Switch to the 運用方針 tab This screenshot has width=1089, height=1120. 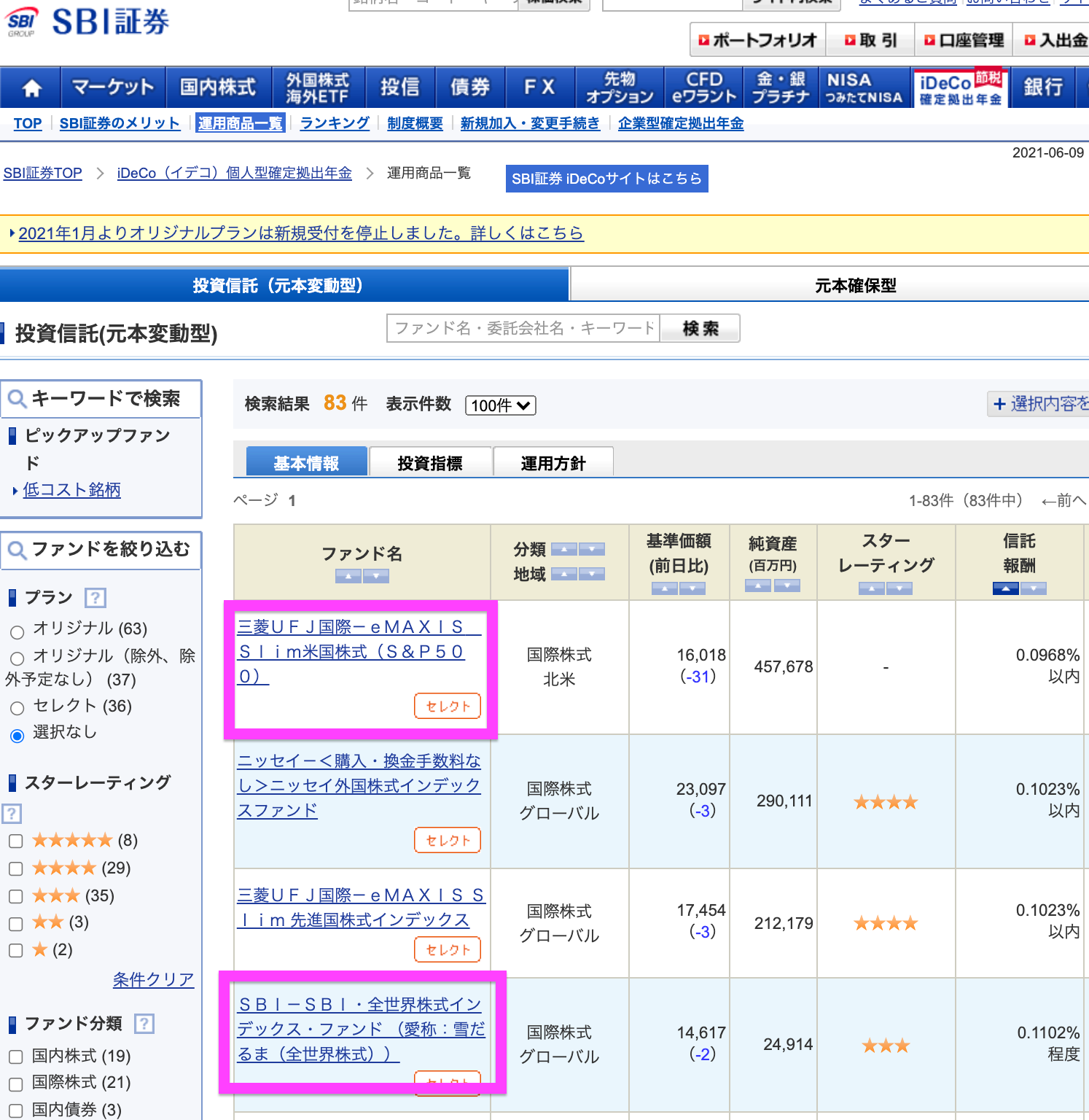[x=553, y=462]
